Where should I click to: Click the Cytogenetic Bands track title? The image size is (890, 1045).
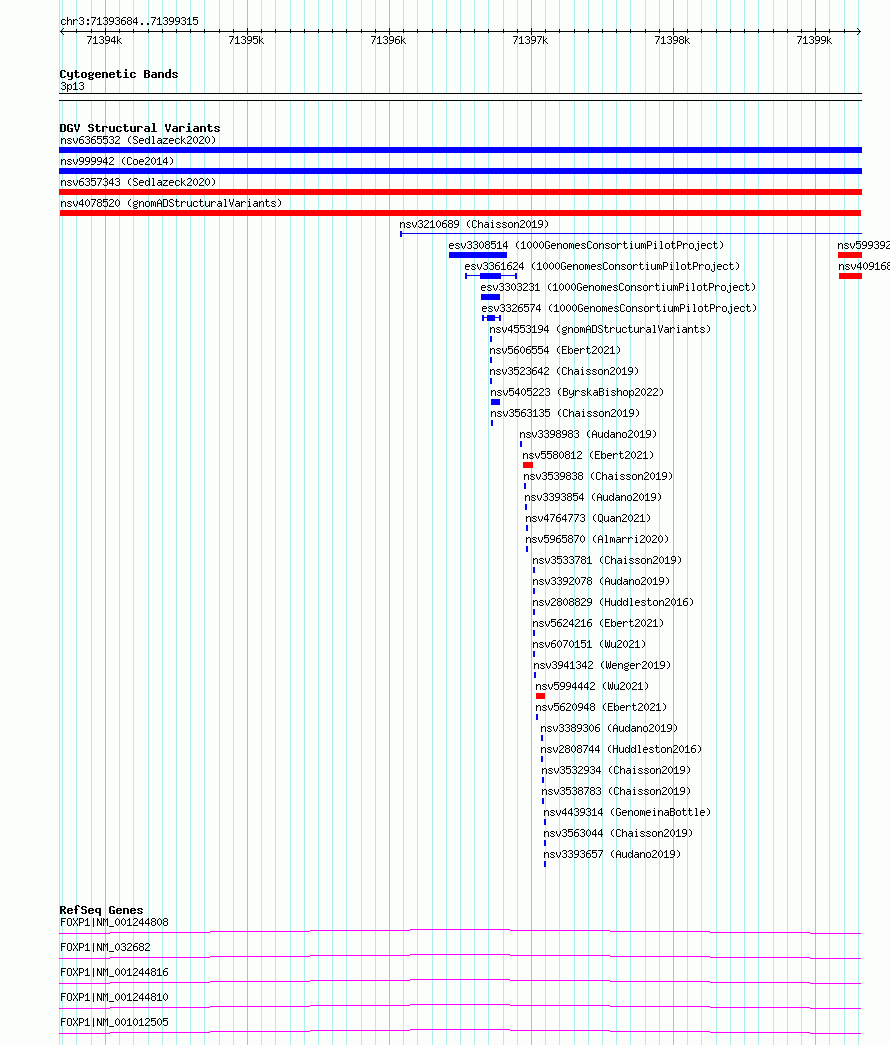pos(119,74)
